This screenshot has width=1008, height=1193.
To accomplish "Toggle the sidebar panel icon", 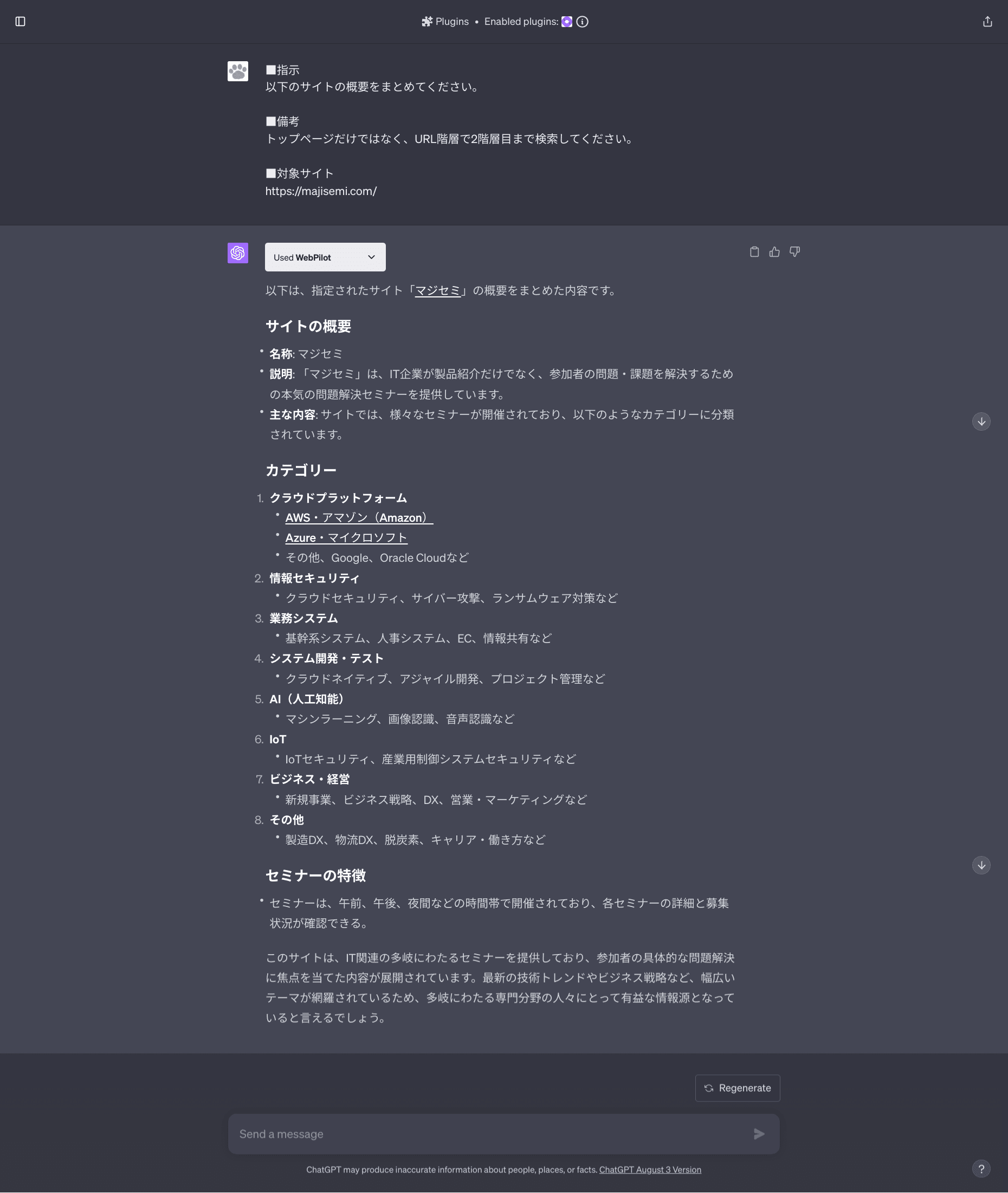I will [x=21, y=22].
